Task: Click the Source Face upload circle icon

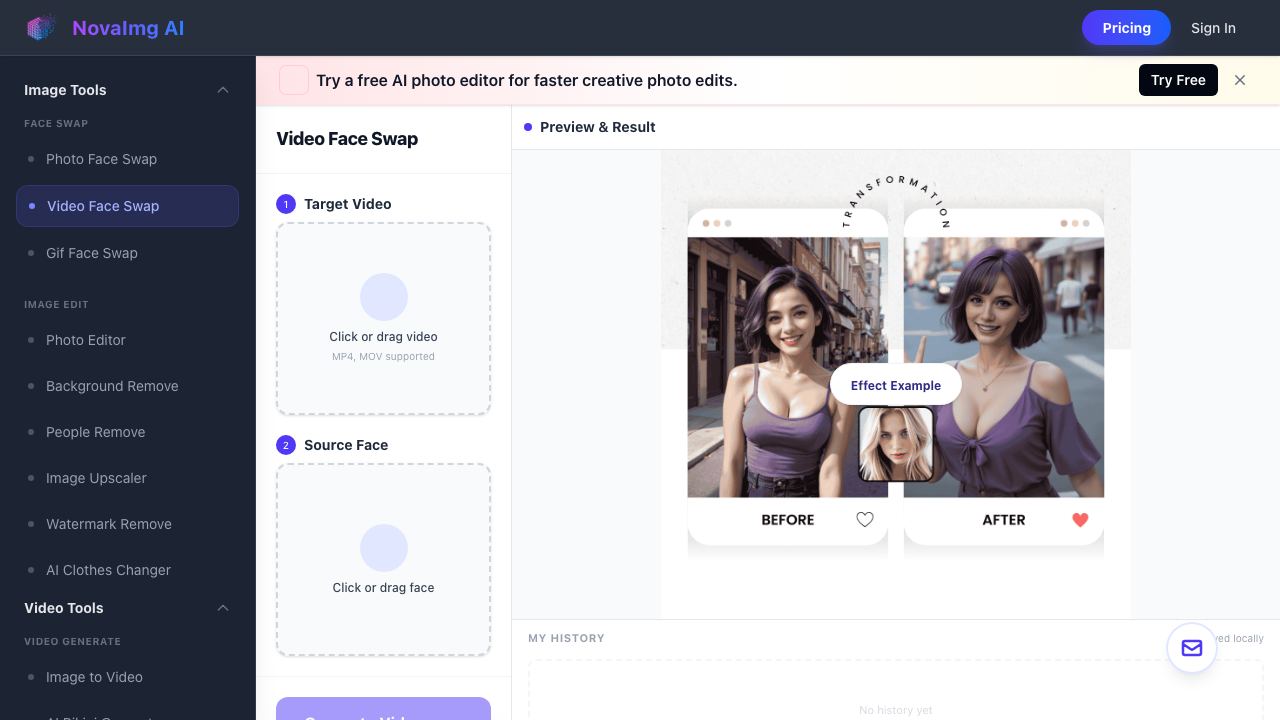Action: tap(384, 548)
